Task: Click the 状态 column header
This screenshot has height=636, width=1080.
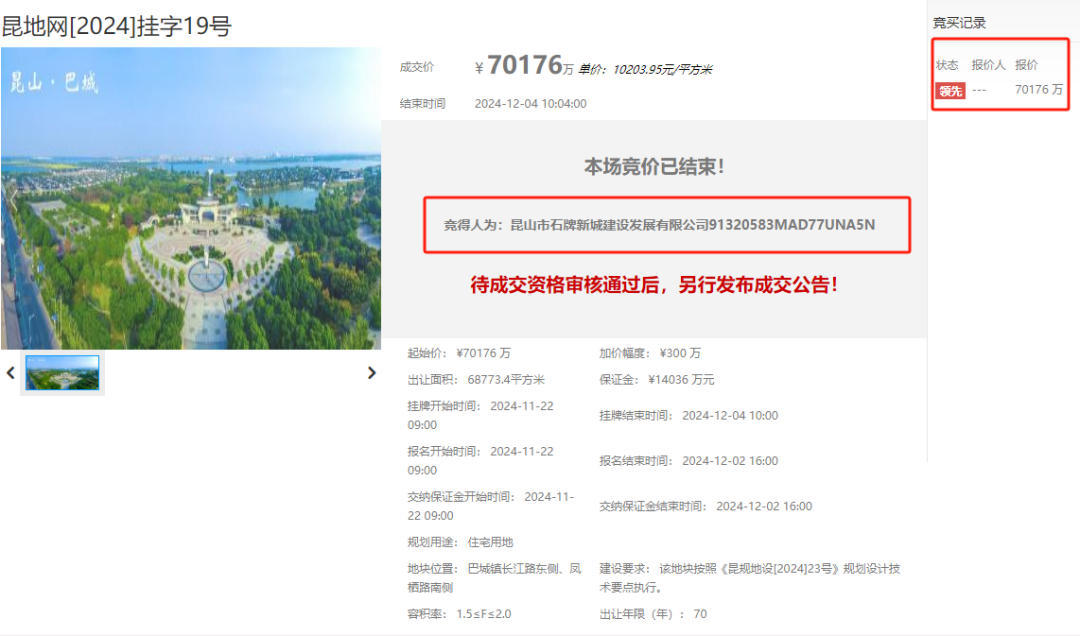Action: click(x=947, y=65)
